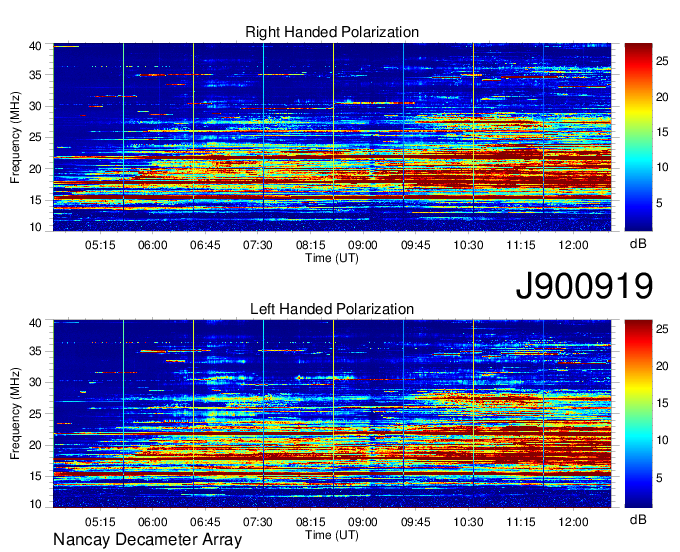680x552 pixels.
Task: Click the J900919 observation label
Action: pyautogui.click(x=584, y=286)
